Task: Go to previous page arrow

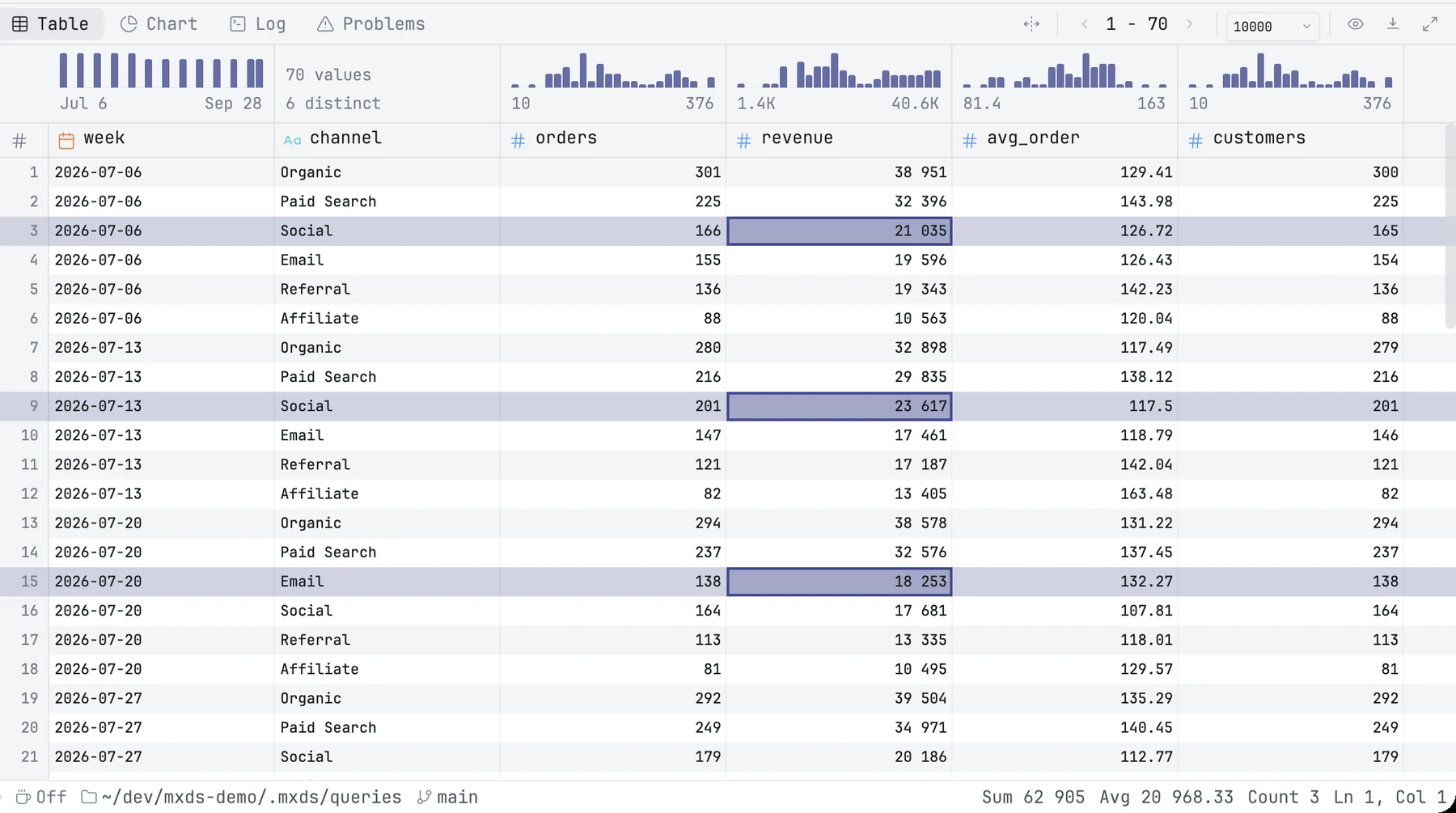Action: [1085, 24]
